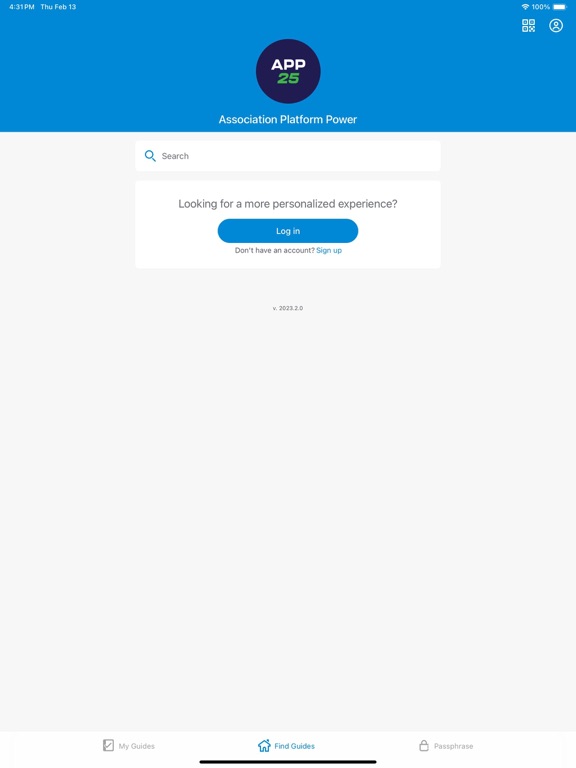Tap the home indicator bar at the bottom
This screenshot has height=768, width=576.
point(288,762)
